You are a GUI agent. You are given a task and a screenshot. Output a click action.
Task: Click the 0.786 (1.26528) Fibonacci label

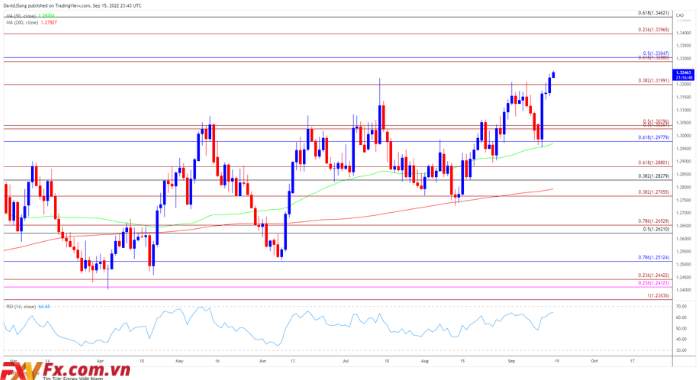654,221
